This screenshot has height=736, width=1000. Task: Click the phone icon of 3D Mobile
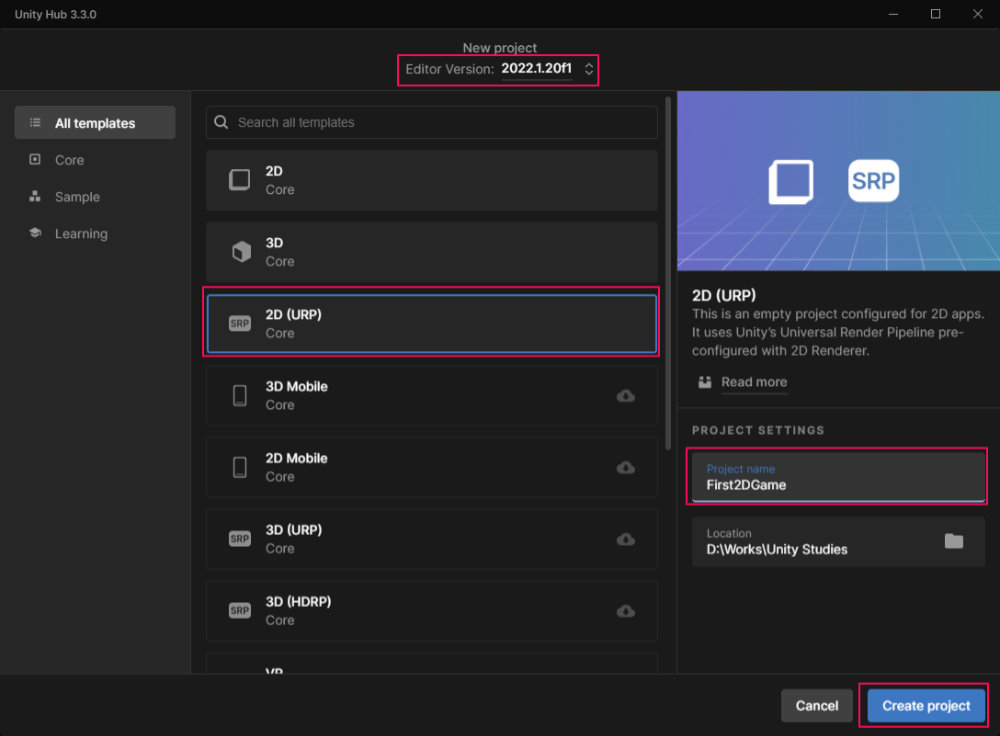click(x=240, y=395)
